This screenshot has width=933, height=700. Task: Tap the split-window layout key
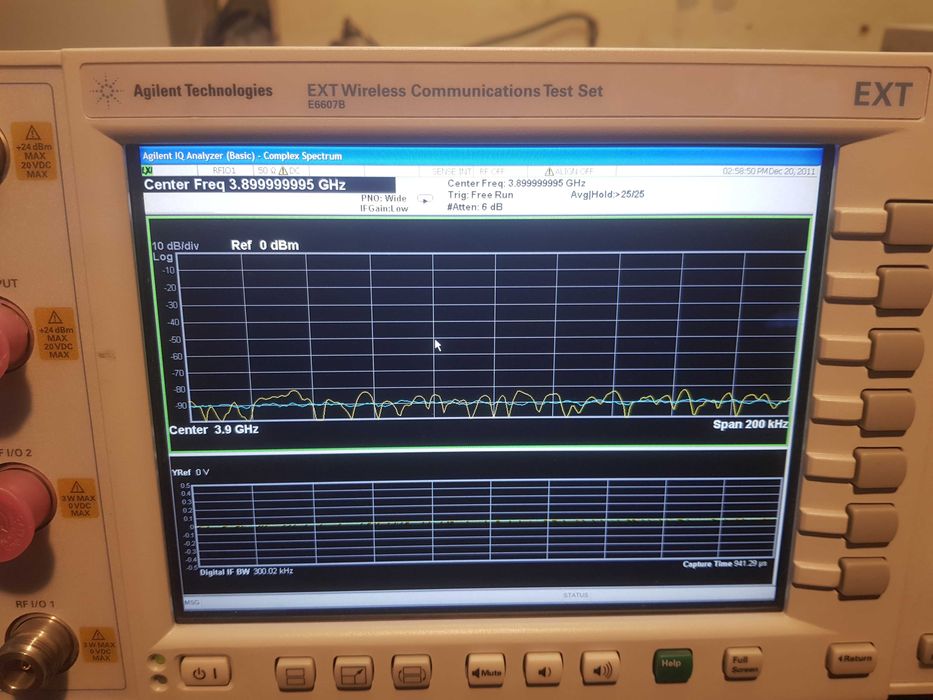coord(295,673)
